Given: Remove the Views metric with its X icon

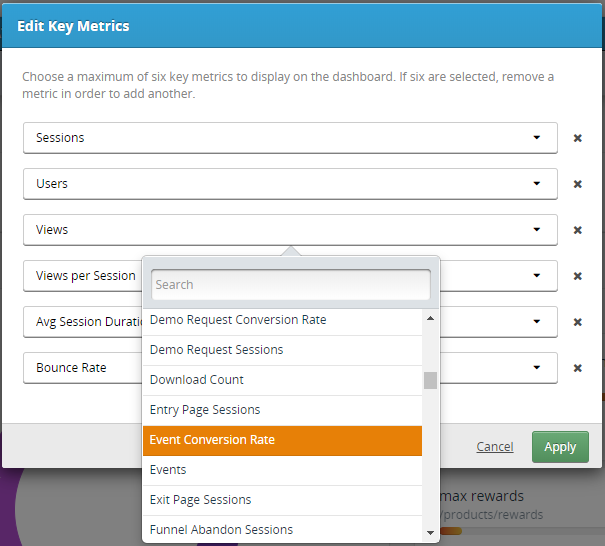Looking at the screenshot, I should tap(577, 230).
